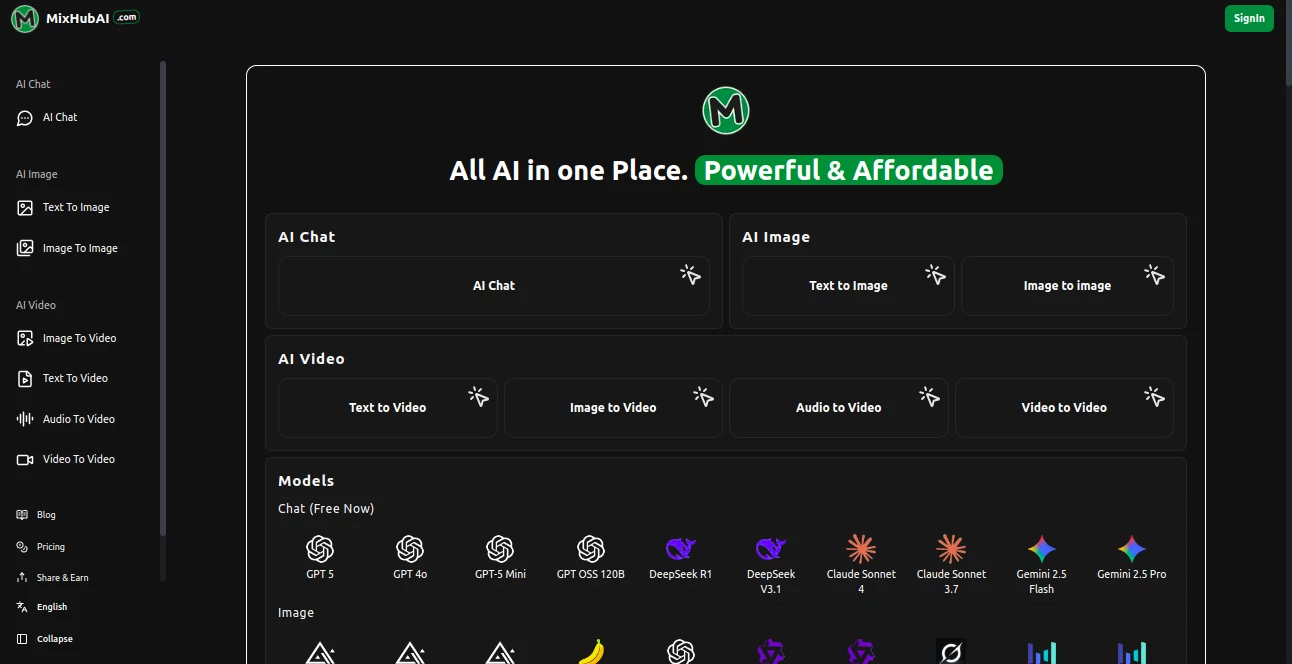Select the Gemini 2.5 Pro model icon
The height and width of the screenshot is (664, 1292).
click(x=1131, y=549)
